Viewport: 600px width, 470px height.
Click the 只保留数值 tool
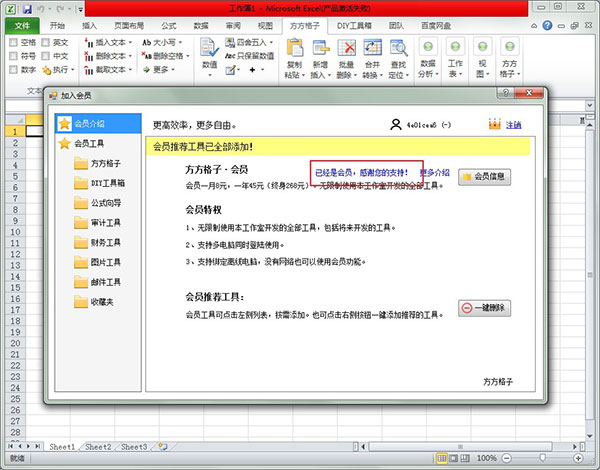249,56
